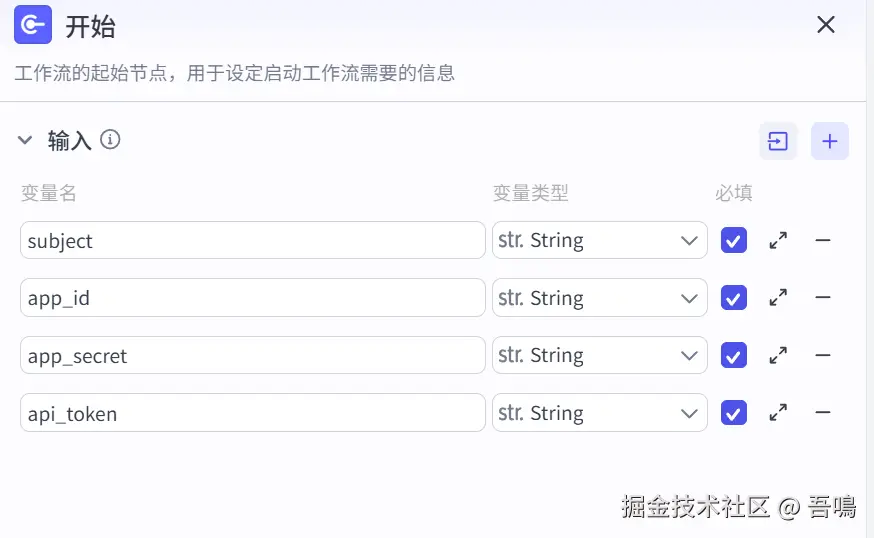Viewport: 874px width, 538px height.
Task: Expand the app_secret variable row editor
Action: click(x=778, y=355)
